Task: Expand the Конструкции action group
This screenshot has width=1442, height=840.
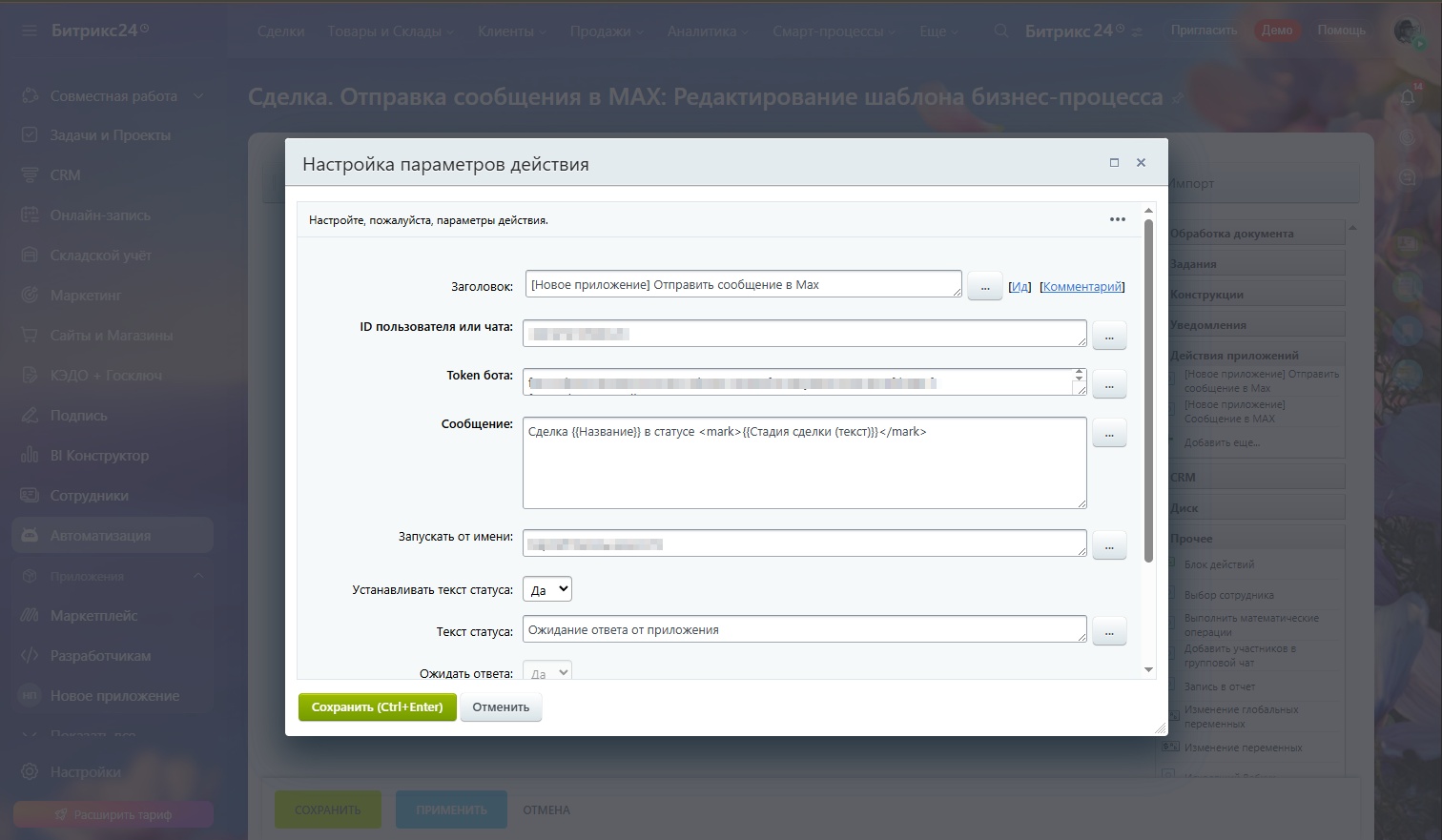Action: [1257, 294]
